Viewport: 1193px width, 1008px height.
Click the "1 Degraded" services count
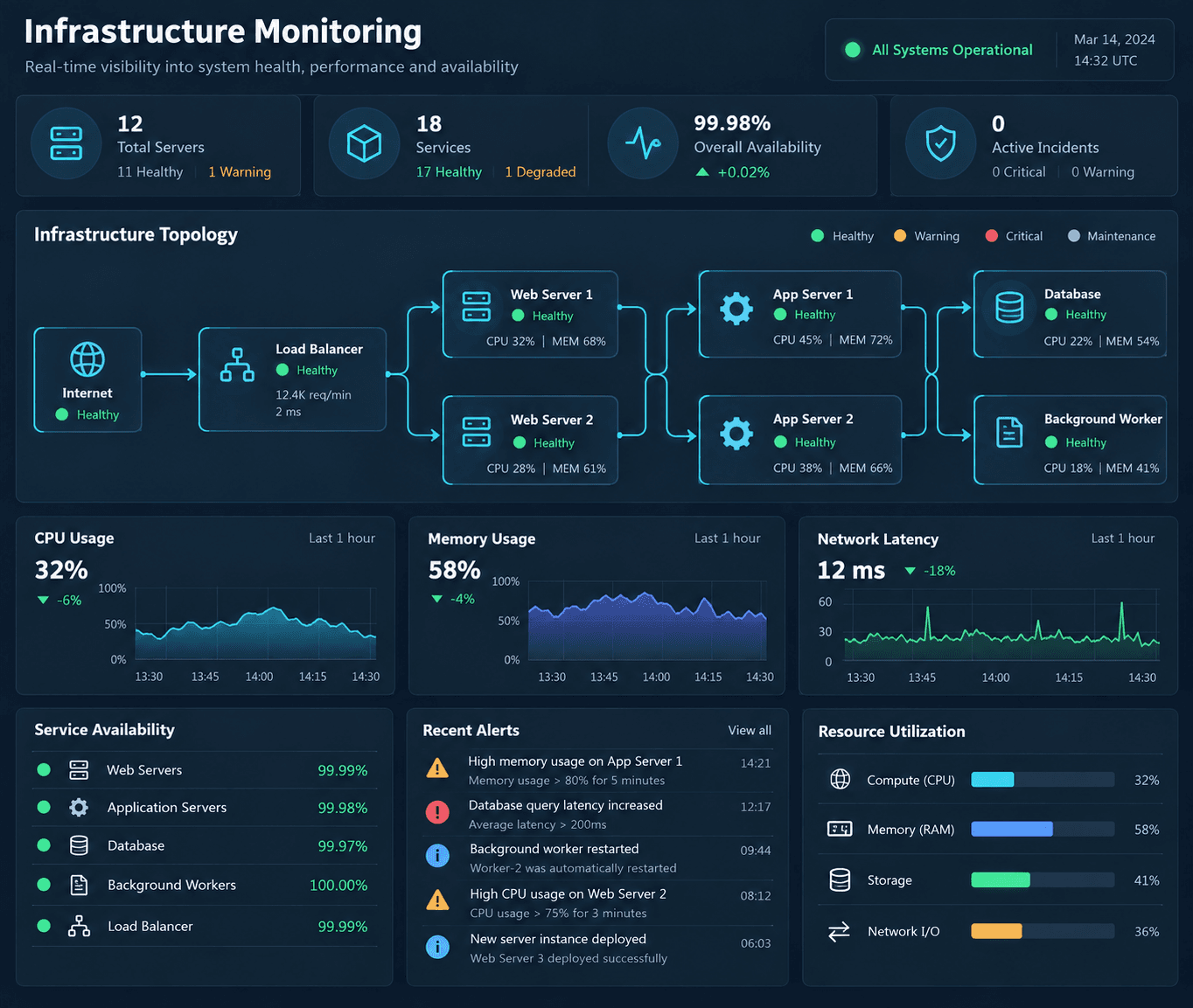point(541,171)
